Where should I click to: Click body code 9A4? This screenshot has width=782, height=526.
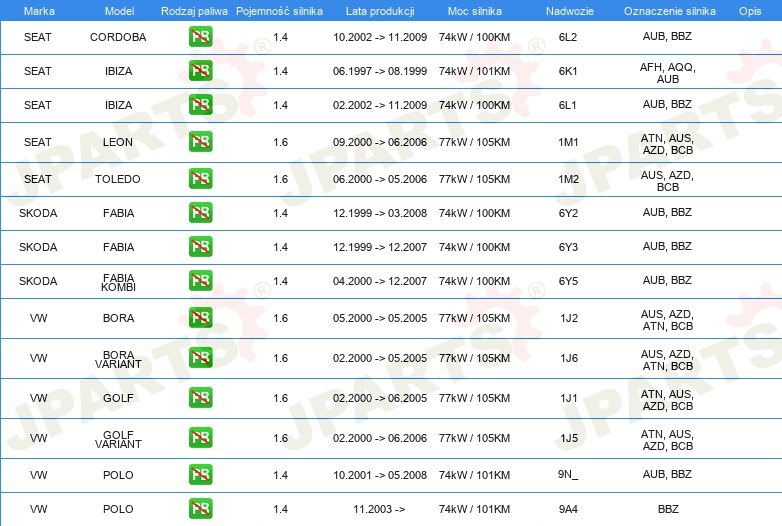point(568,509)
